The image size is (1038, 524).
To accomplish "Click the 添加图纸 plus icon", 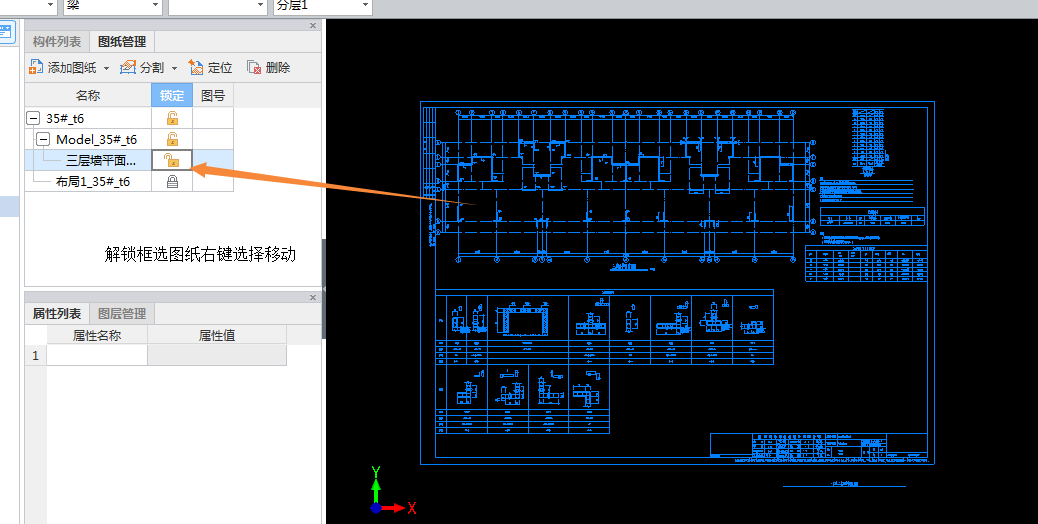I will (x=36, y=67).
